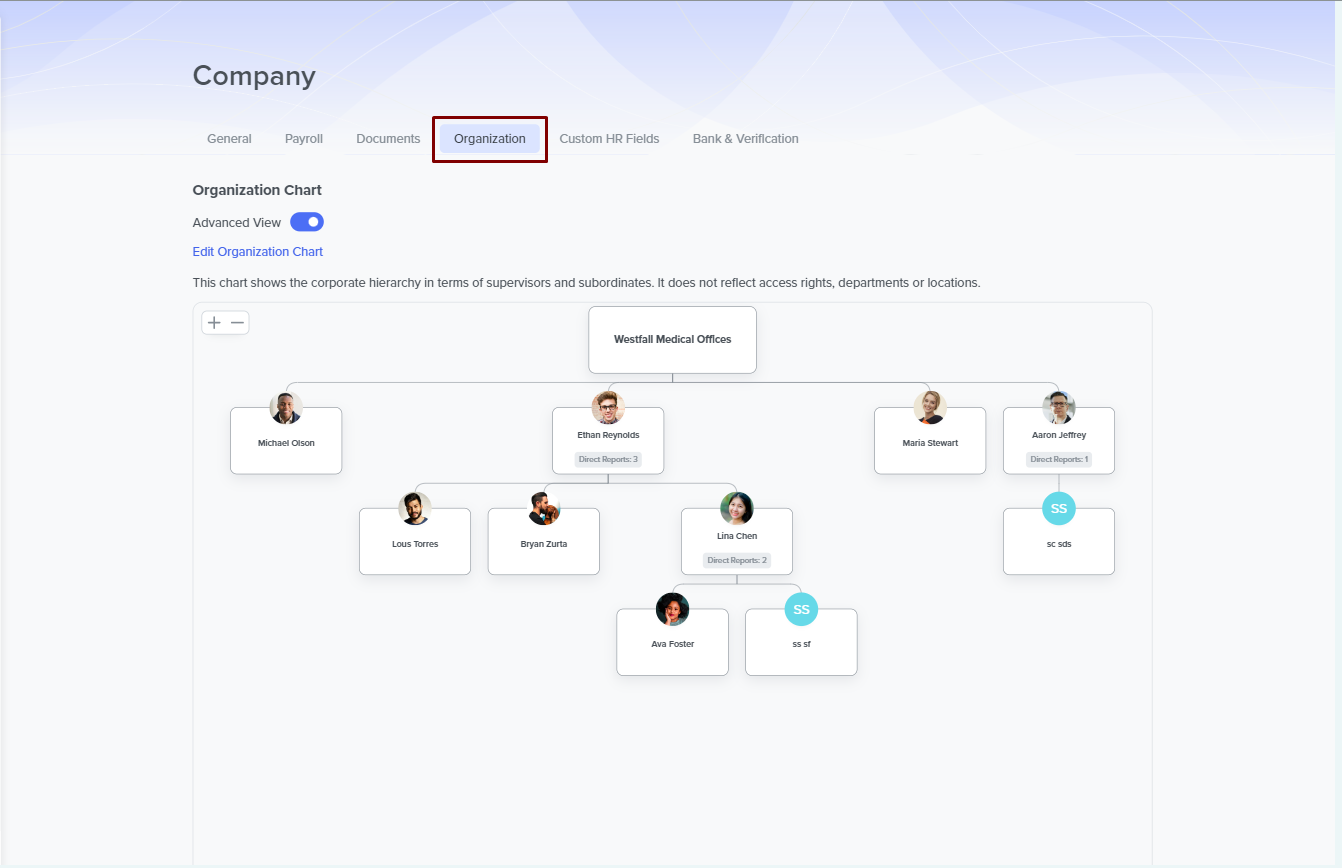Click Maria Stewart's profile picture
The image size is (1342, 868).
(x=930, y=408)
